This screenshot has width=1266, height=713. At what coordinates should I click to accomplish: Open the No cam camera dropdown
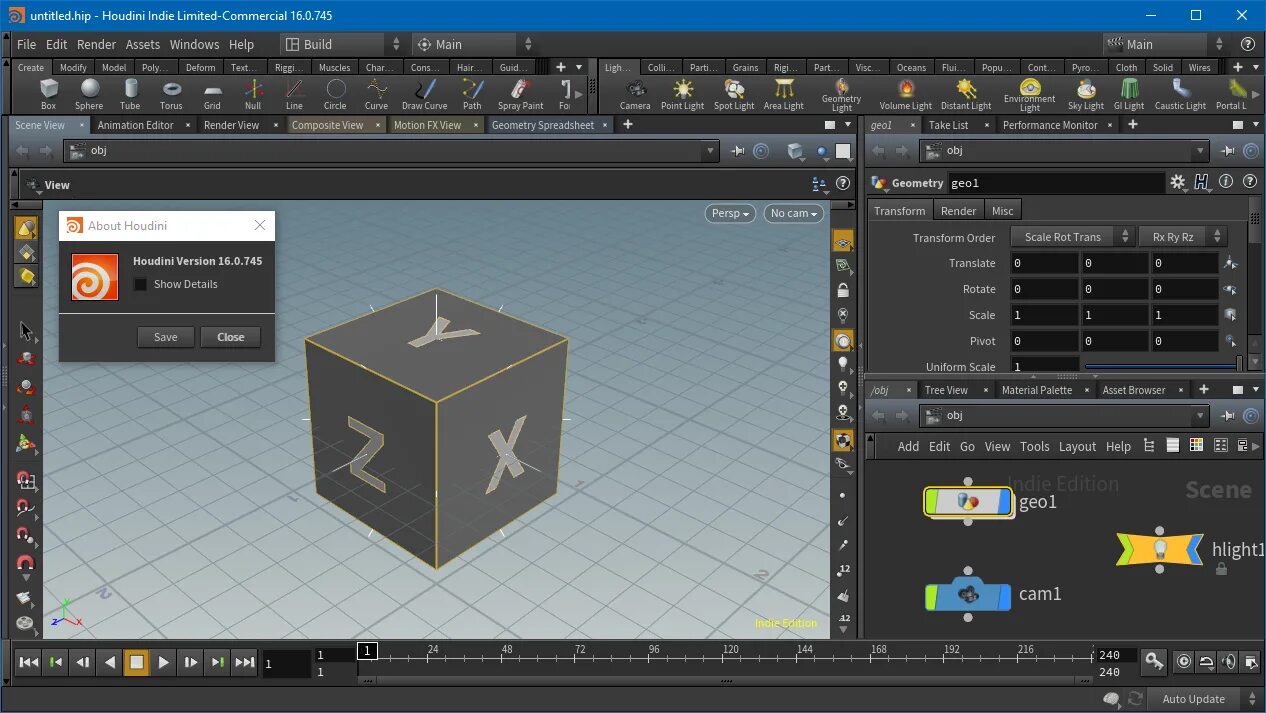793,213
